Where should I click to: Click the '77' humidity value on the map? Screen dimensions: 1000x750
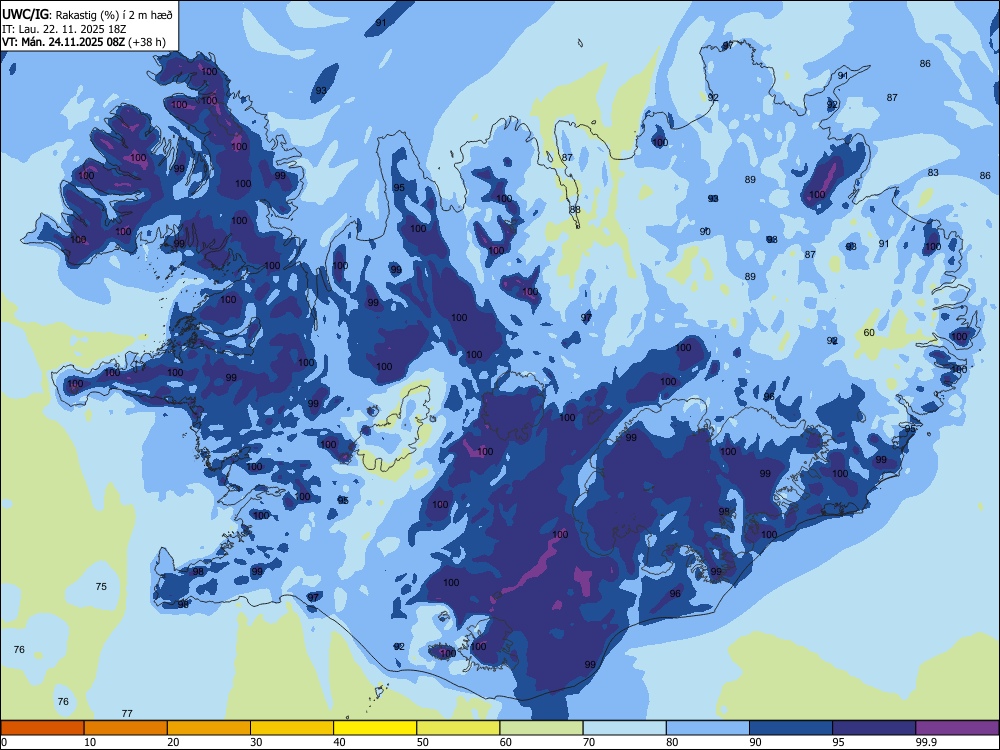point(127,713)
